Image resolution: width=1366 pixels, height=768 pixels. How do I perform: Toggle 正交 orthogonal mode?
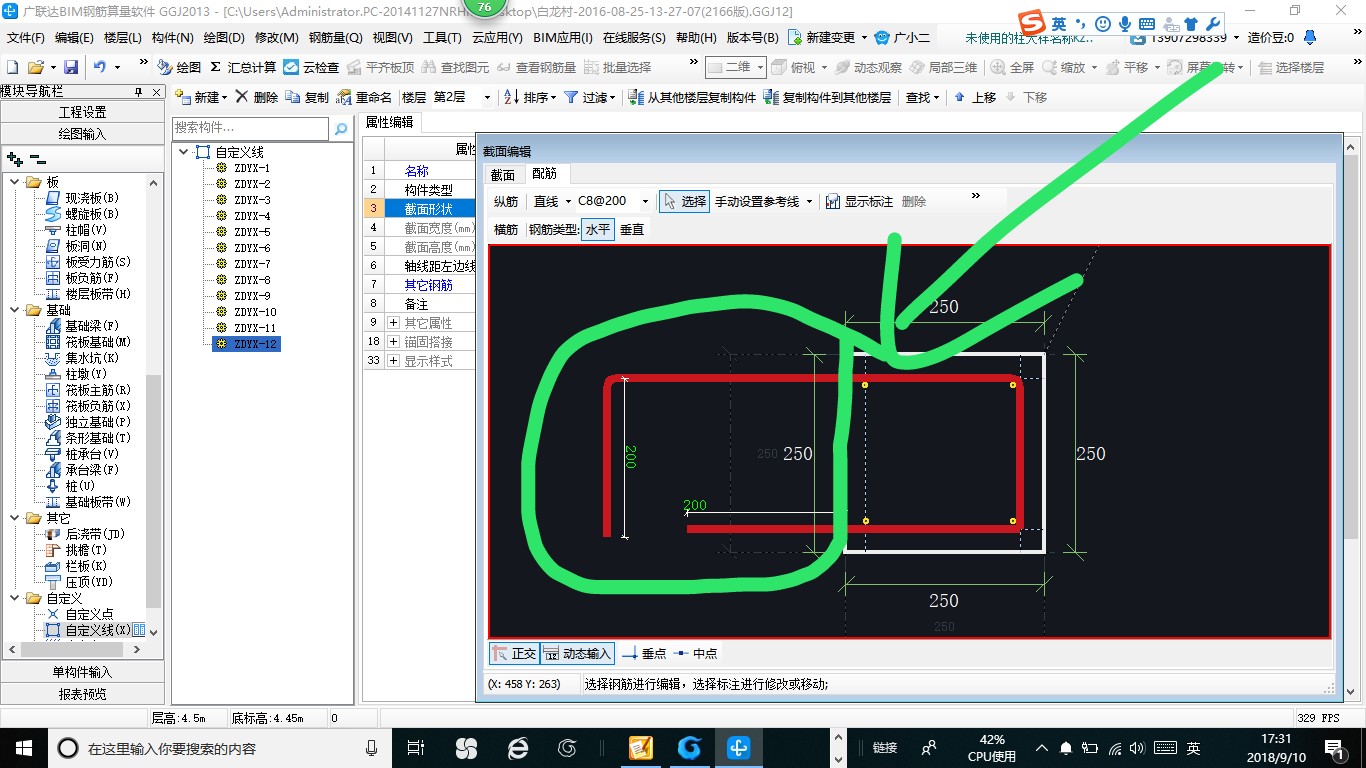point(514,653)
